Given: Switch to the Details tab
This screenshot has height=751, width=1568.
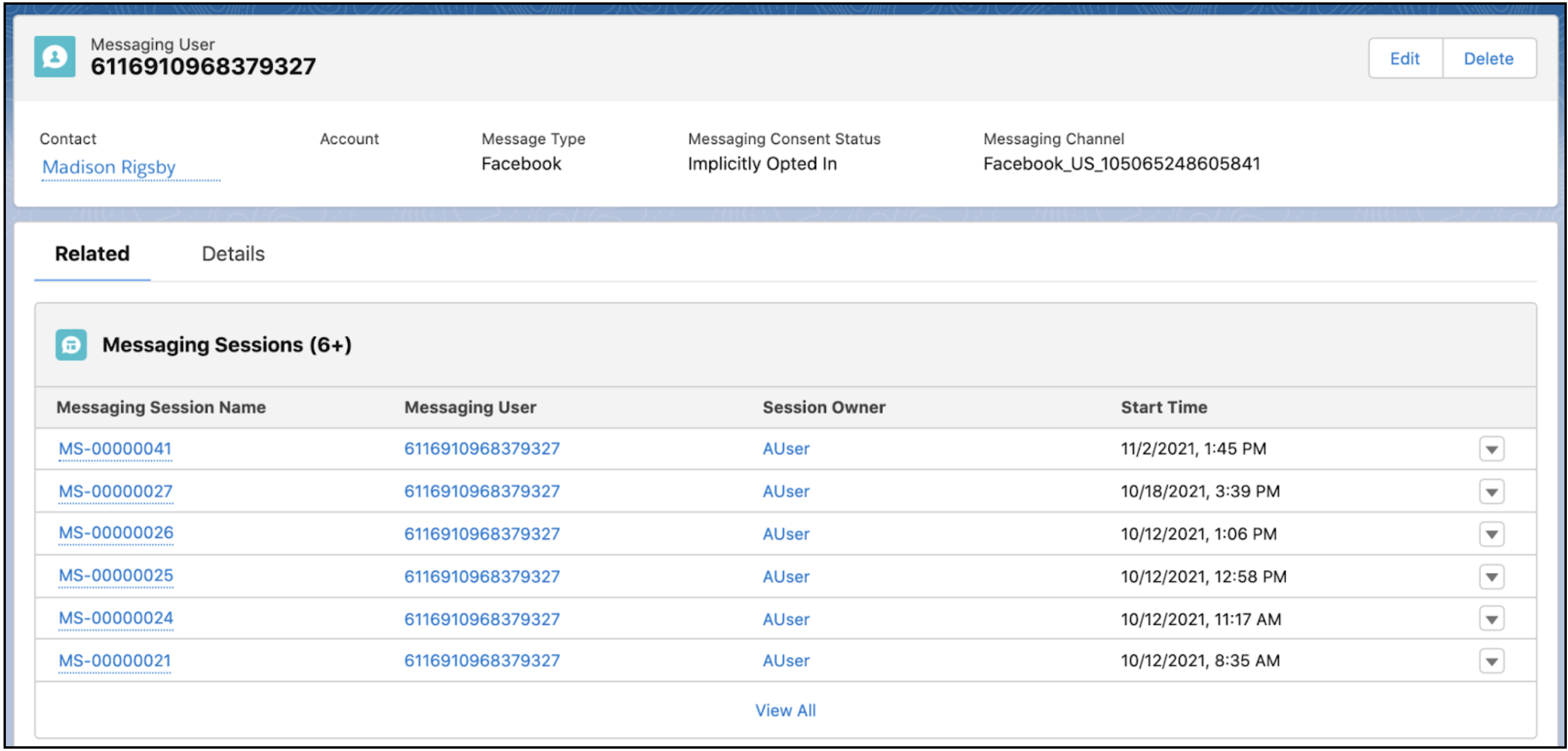Looking at the screenshot, I should tap(233, 254).
